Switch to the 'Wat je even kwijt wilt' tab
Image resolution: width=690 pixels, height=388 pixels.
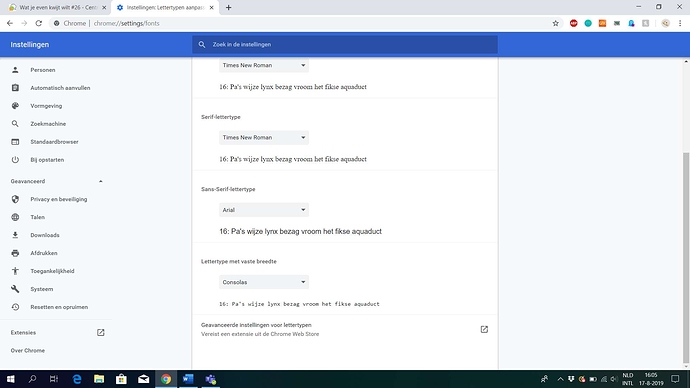58,7
